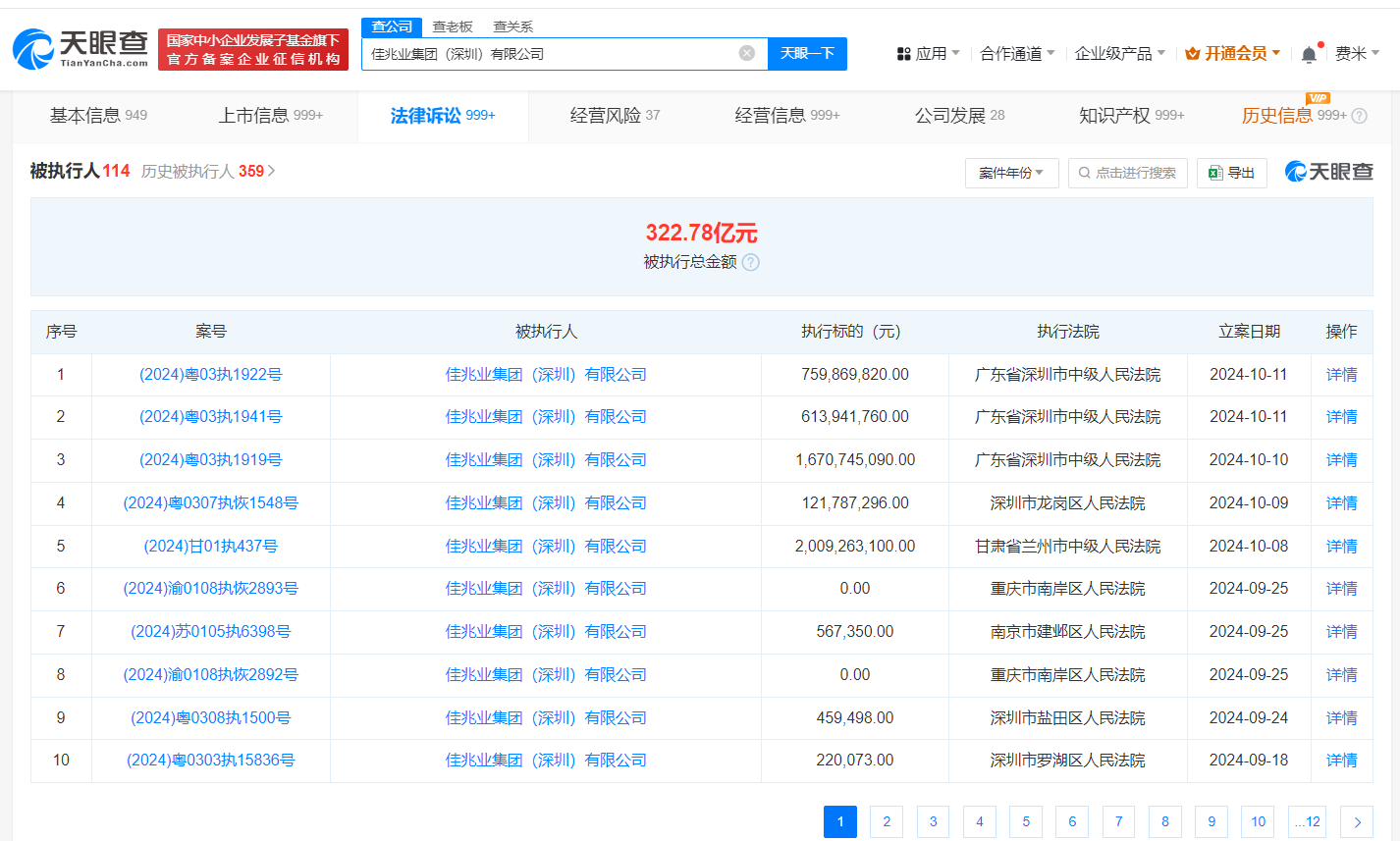Jump to last page ...12
The width and height of the screenshot is (1400, 841).
click(1307, 822)
